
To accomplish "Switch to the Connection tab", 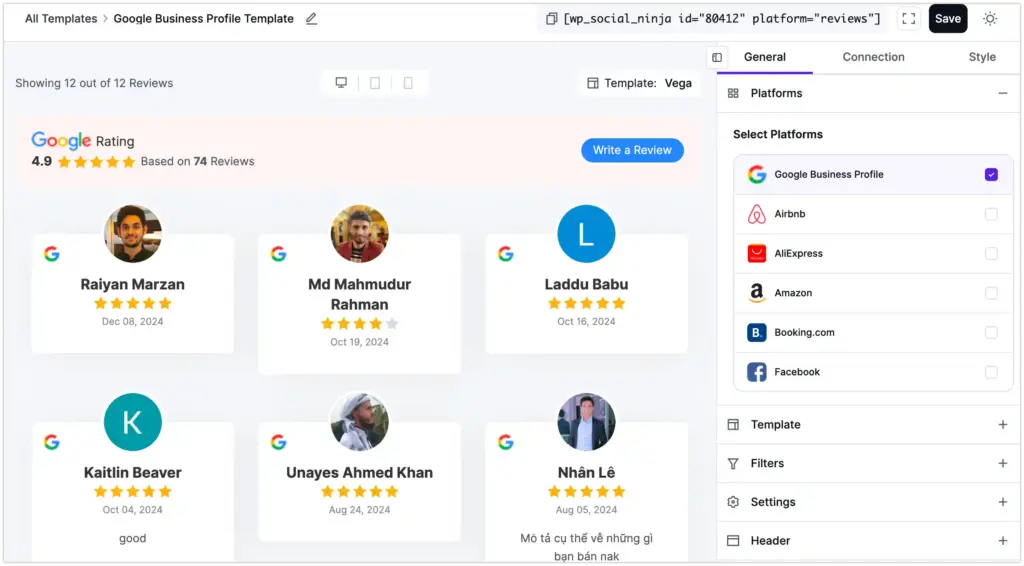I will (x=873, y=57).
